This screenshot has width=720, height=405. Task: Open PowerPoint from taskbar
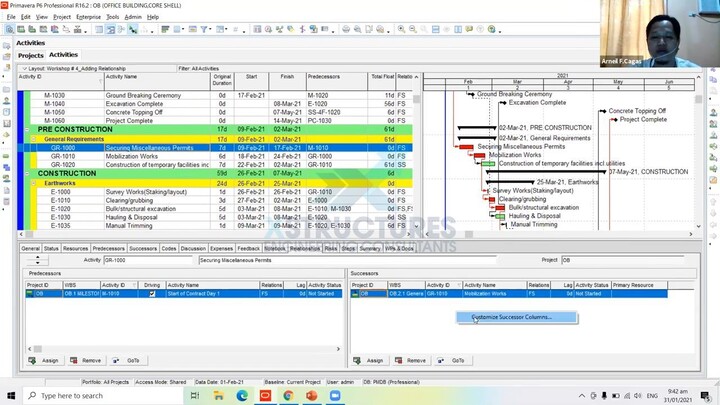[x=312, y=395]
